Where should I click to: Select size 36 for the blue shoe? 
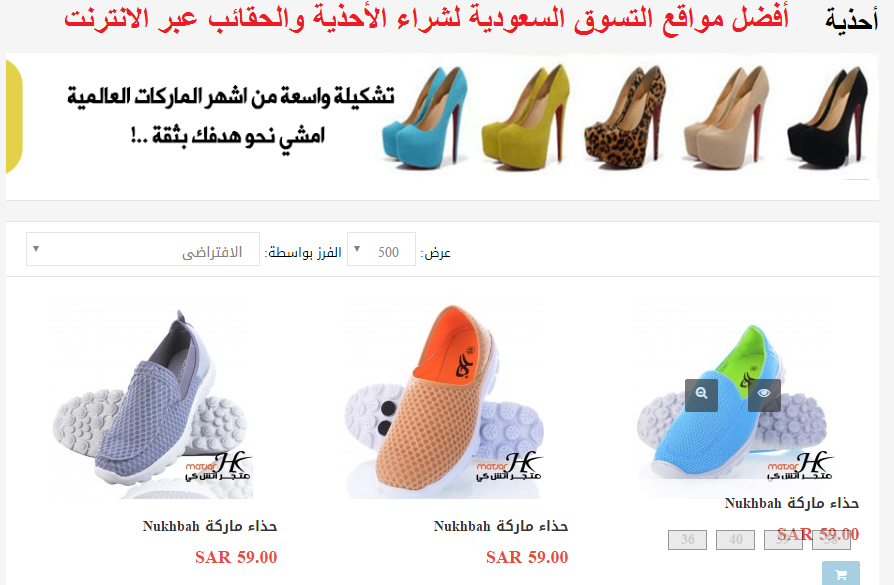(687, 539)
